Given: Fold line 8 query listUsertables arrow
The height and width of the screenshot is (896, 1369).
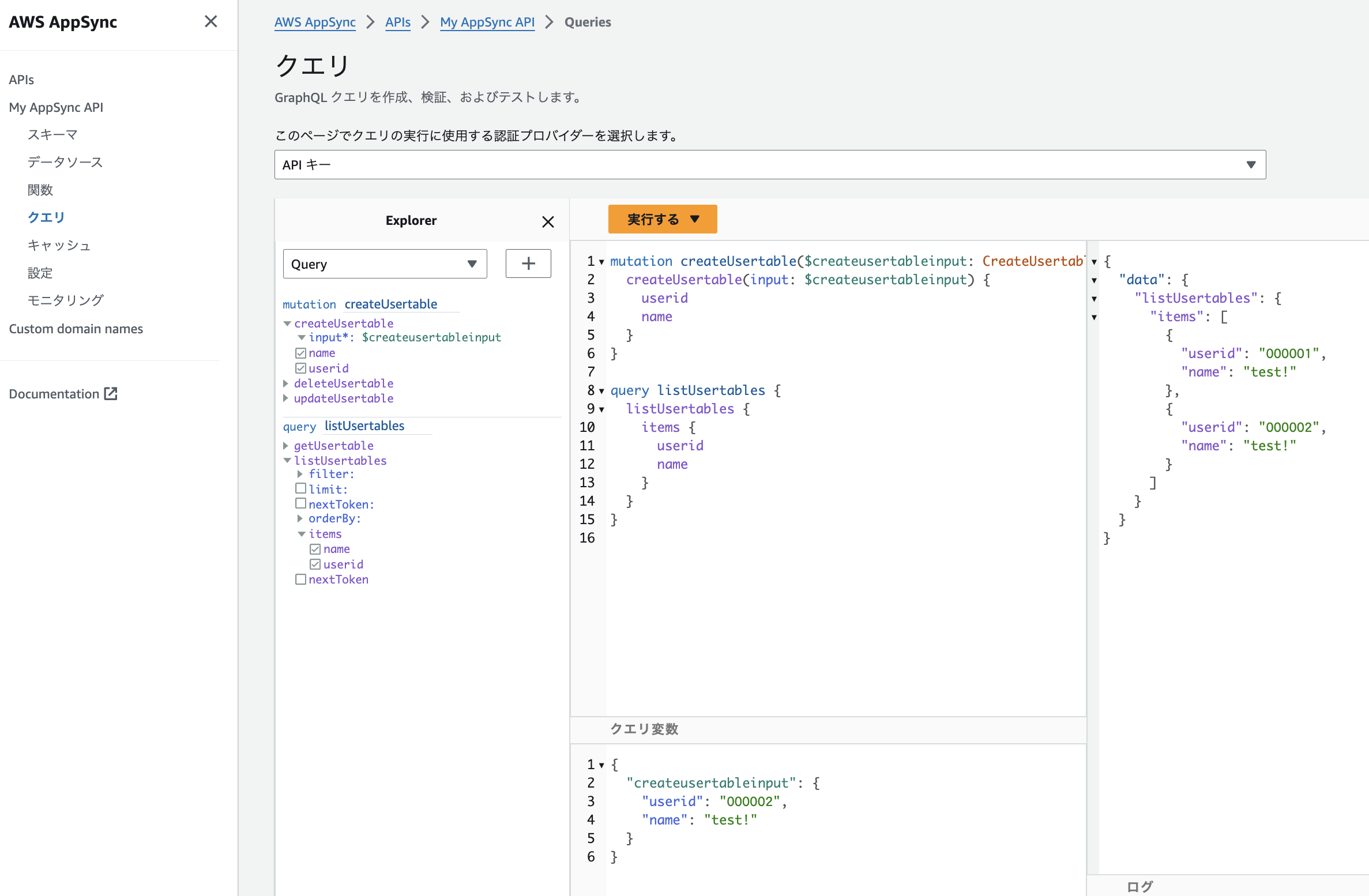Looking at the screenshot, I should coord(601,391).
